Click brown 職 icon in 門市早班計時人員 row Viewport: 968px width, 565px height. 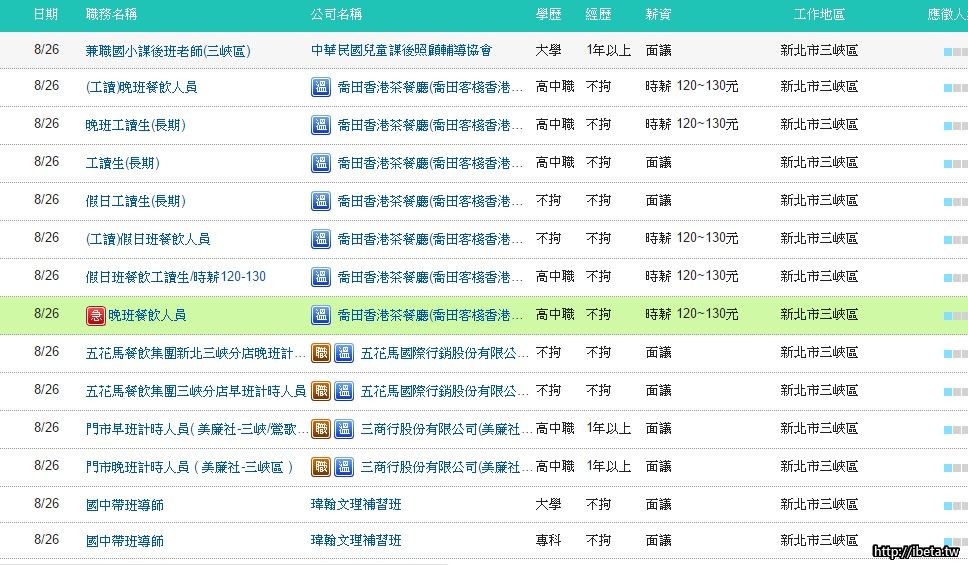point(321,429)
